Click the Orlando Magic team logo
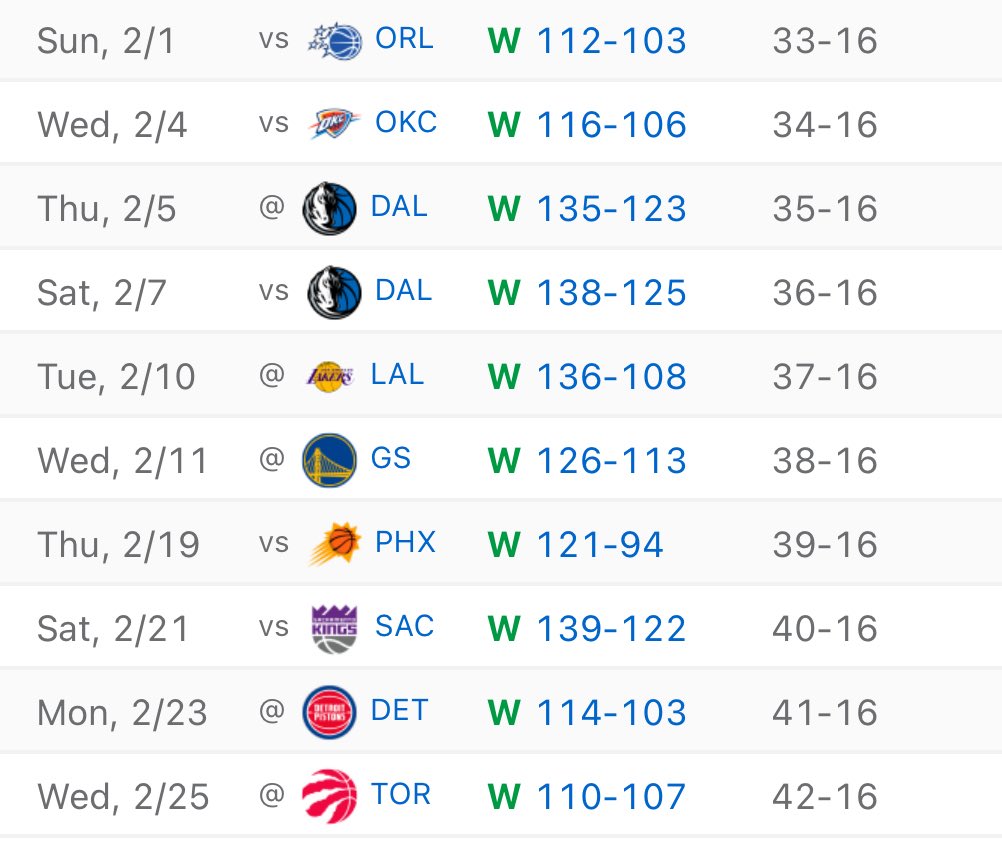This screenshot has width=1002, height=864. pyautogui.click(x=334, y=42)
